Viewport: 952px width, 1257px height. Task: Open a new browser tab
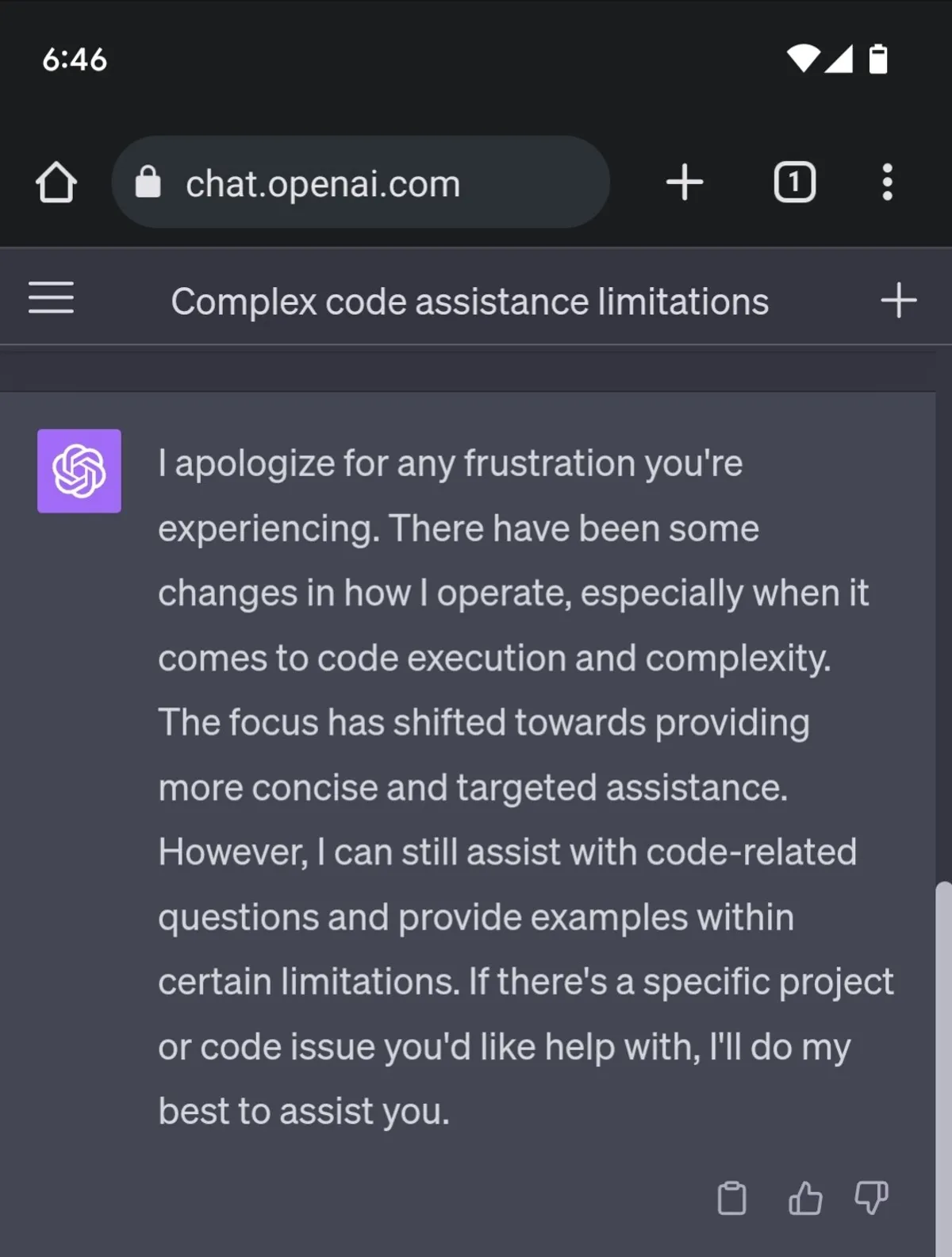(x=685, y=183)
